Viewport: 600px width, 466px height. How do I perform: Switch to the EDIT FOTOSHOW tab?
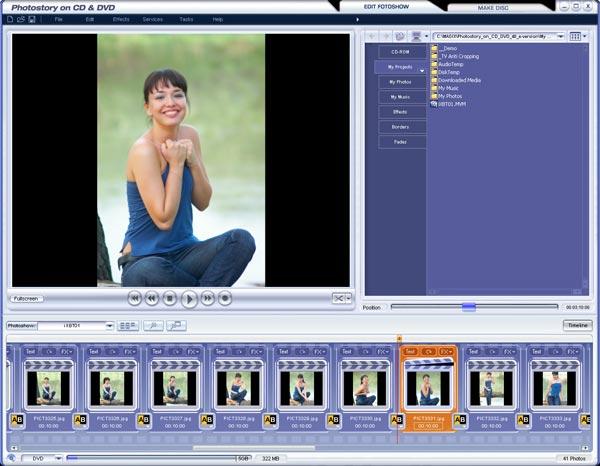point(386,7)
